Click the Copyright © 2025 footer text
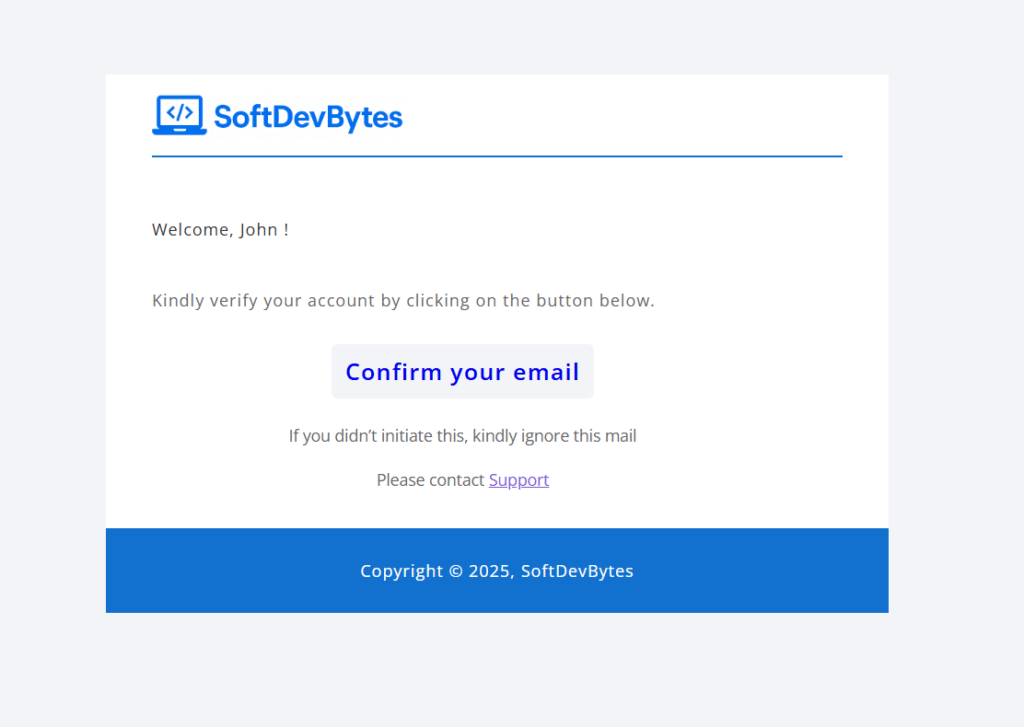The image size is (1024, 727). 496,571
